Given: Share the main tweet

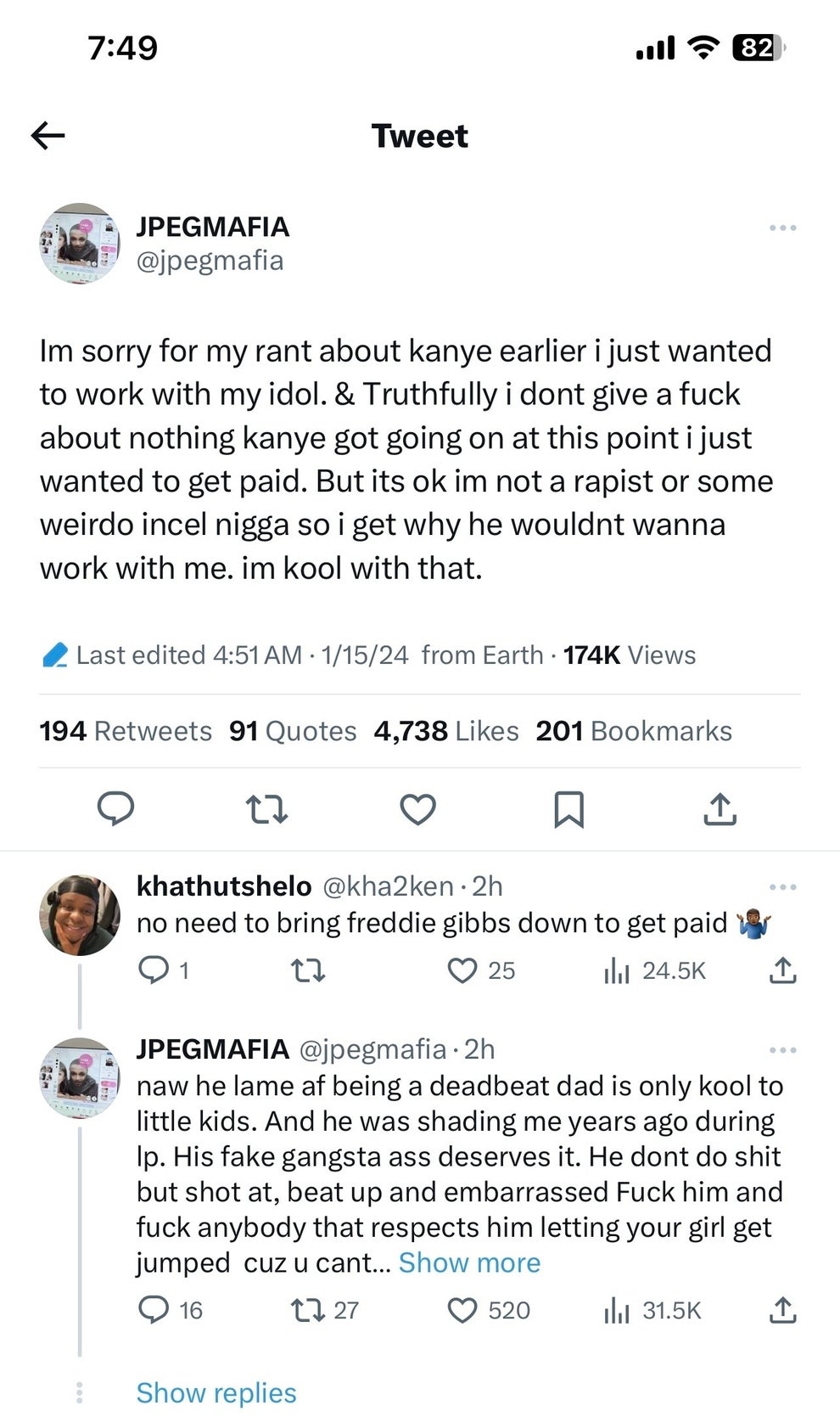Looking at the screenshot, I should [720, 809].
